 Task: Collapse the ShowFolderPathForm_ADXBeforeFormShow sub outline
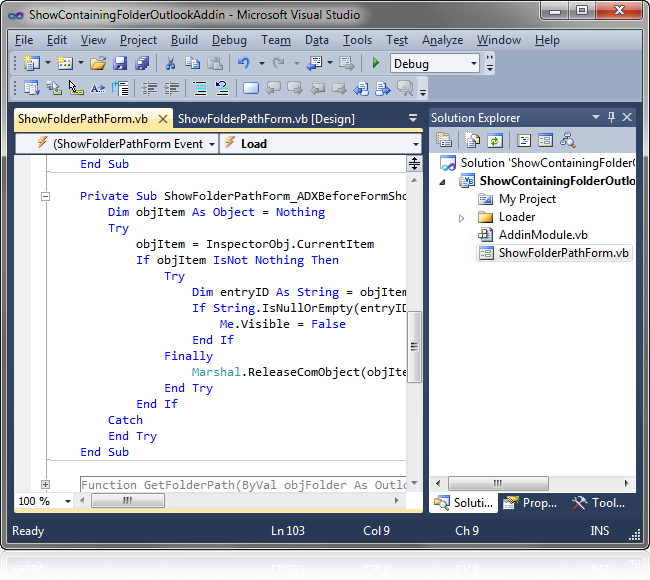pyautogui.click(x=46, y=196)
